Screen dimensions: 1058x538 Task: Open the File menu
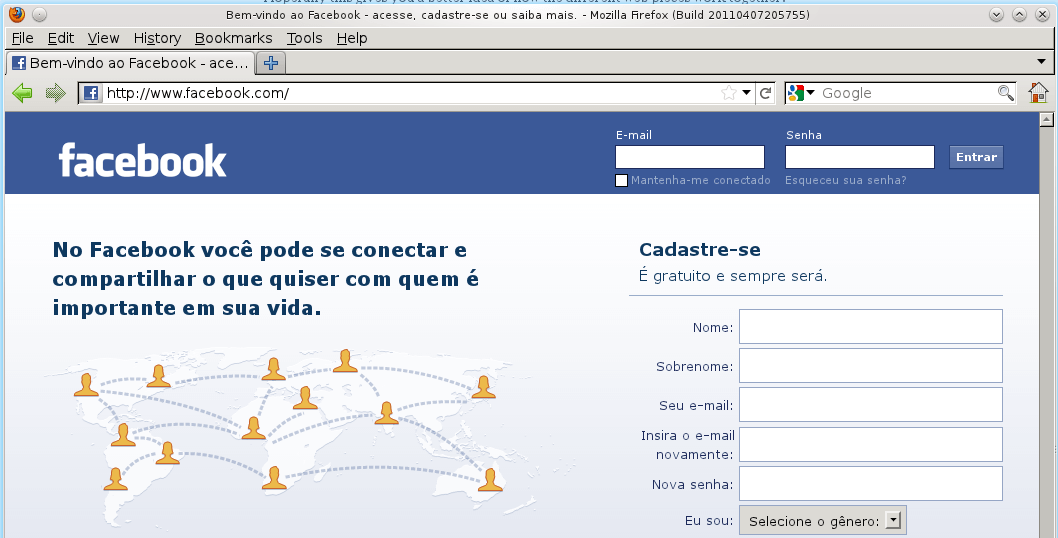[23, 38]
